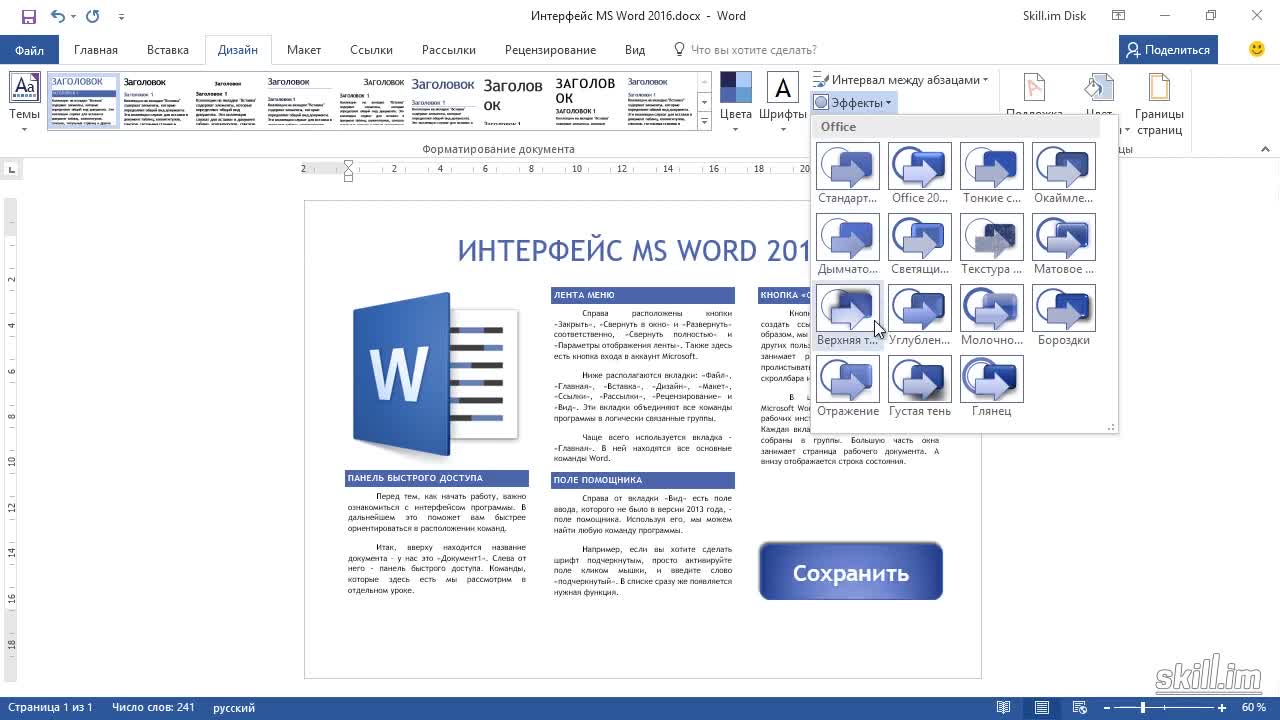Select the Стандартная effect thumbnail
Image resolution: width=1280 pixels, height=720 pixels.
click(848, 166)
